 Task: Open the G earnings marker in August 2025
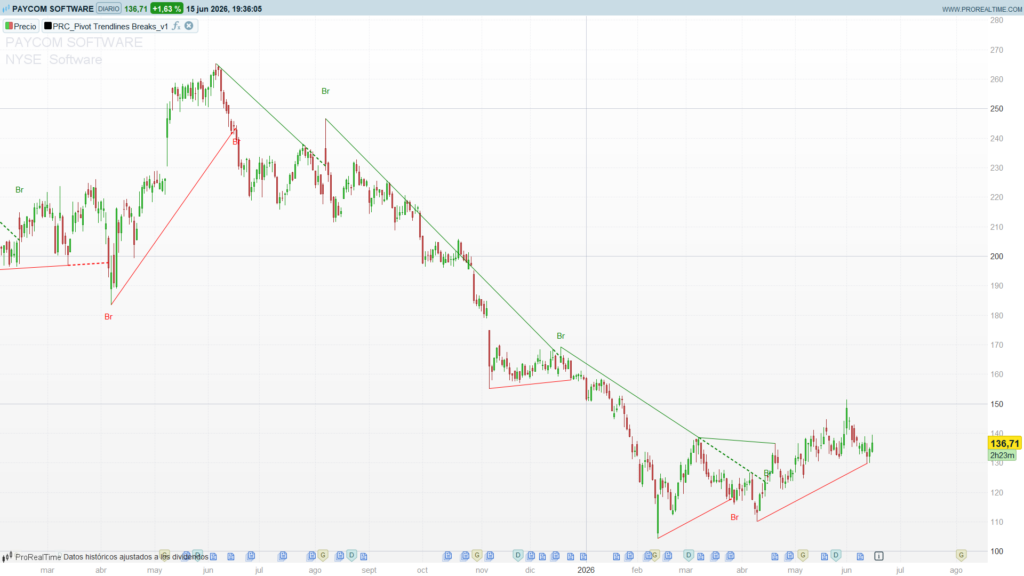[x=323, y=555]
